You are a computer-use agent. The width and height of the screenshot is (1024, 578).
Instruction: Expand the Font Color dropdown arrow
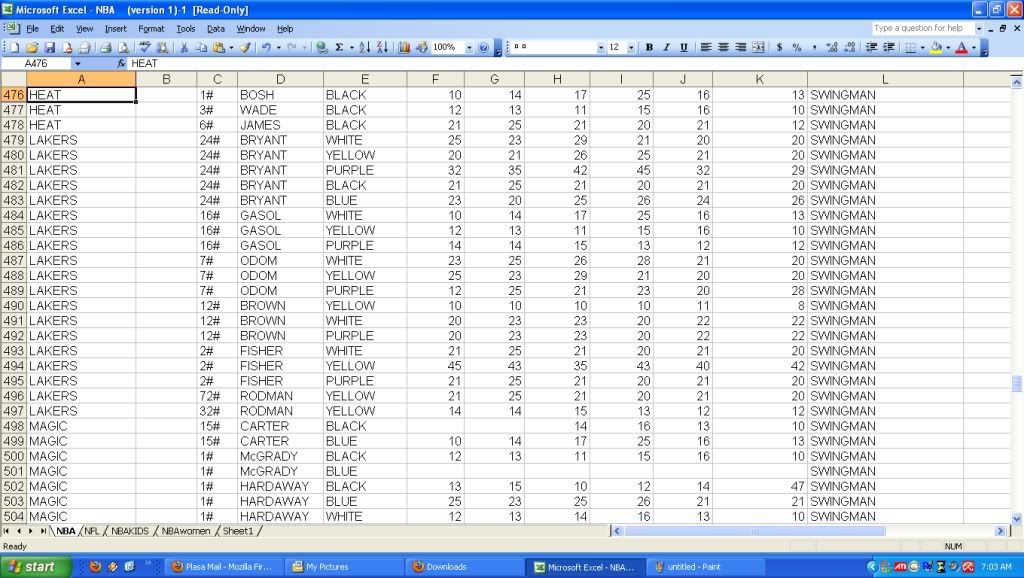974,47
